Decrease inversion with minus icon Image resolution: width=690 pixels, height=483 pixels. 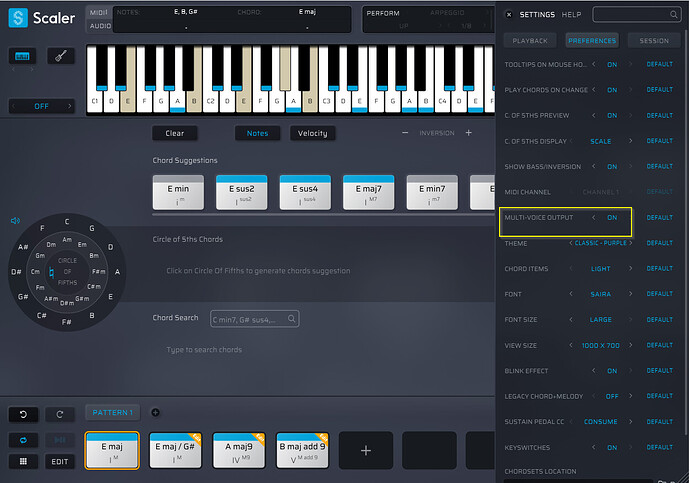pos(405,133)
